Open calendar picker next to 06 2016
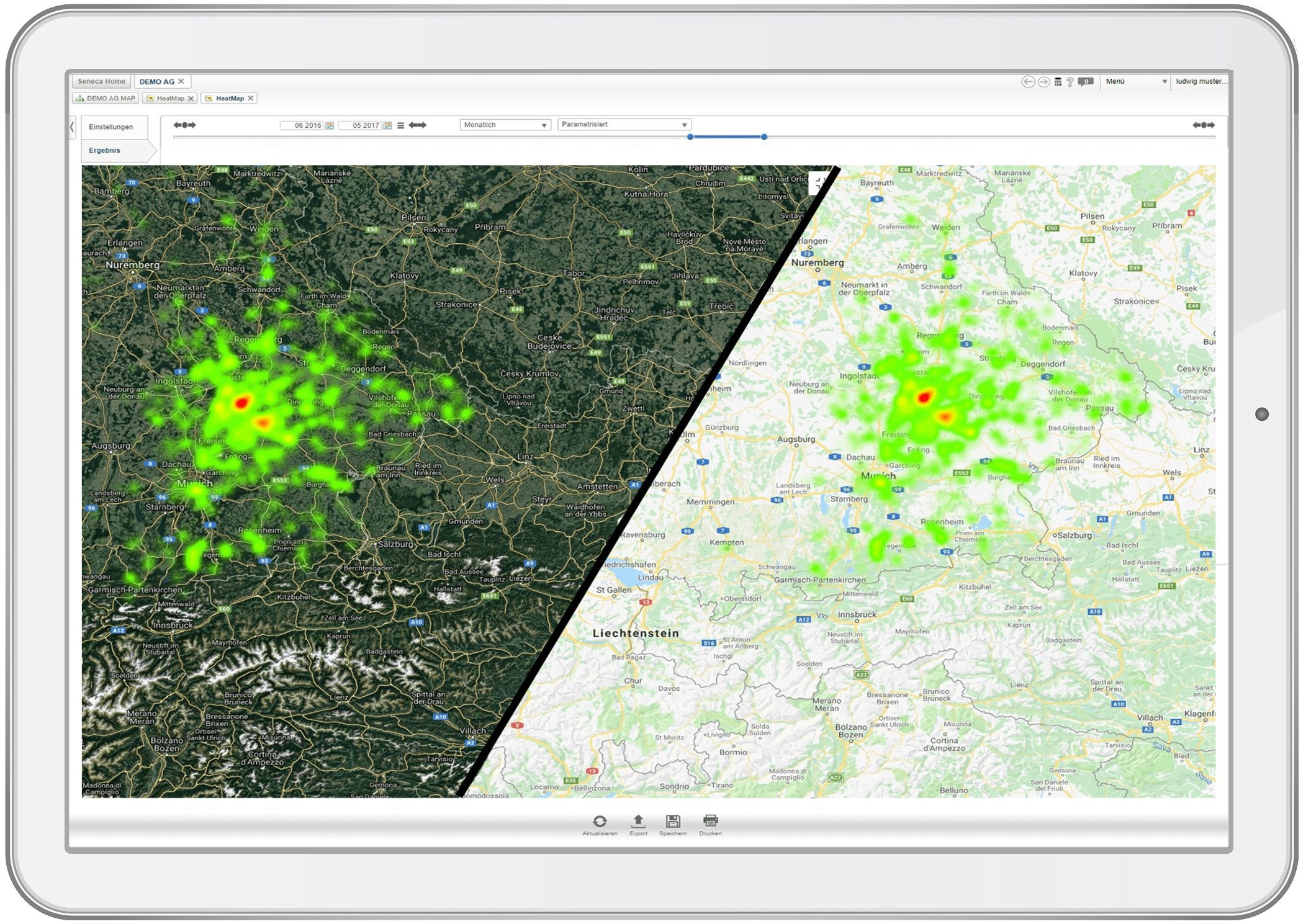The width and height of the screenshot is (1311, 924). click(x=330, y=125)
